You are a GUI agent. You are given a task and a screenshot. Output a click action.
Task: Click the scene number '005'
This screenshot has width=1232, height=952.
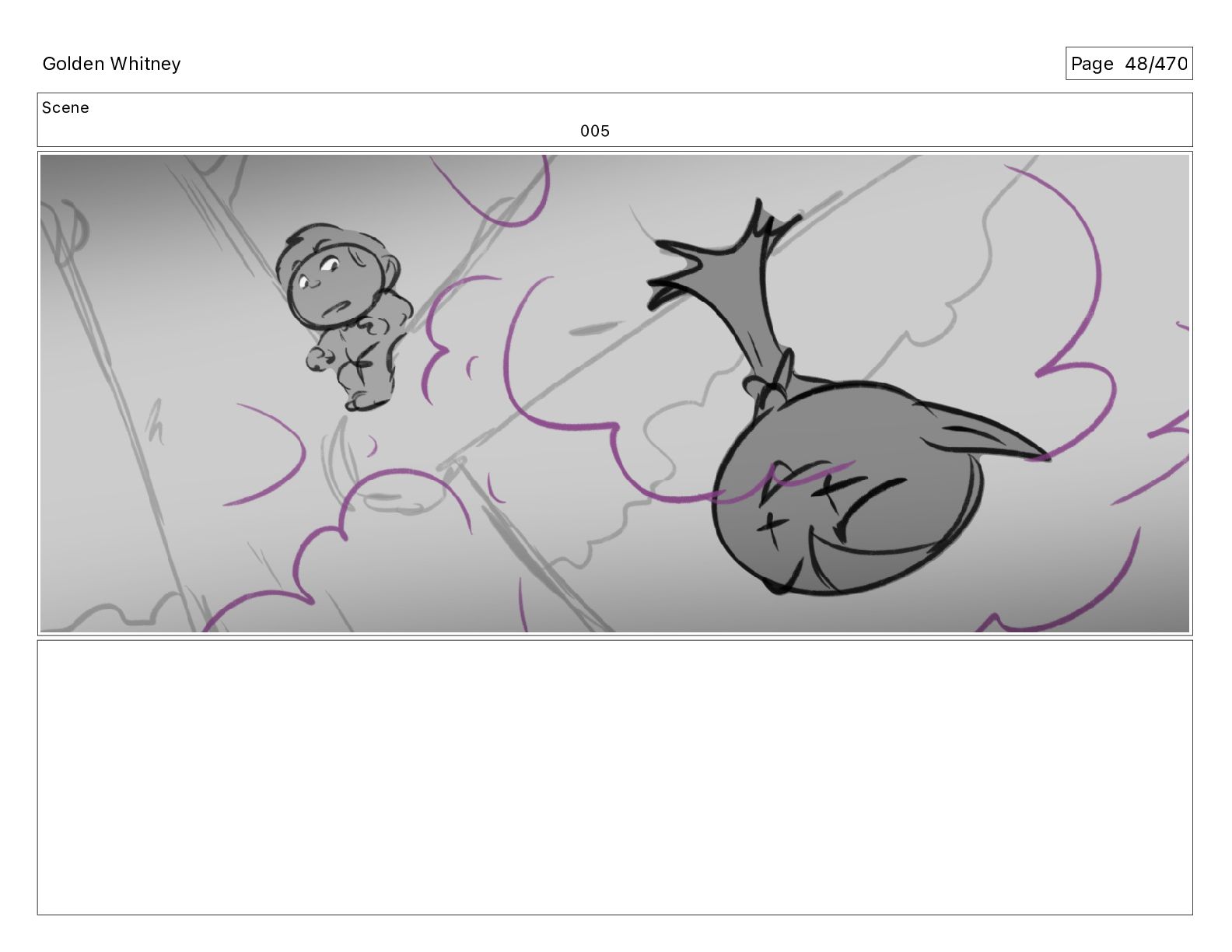595,131
